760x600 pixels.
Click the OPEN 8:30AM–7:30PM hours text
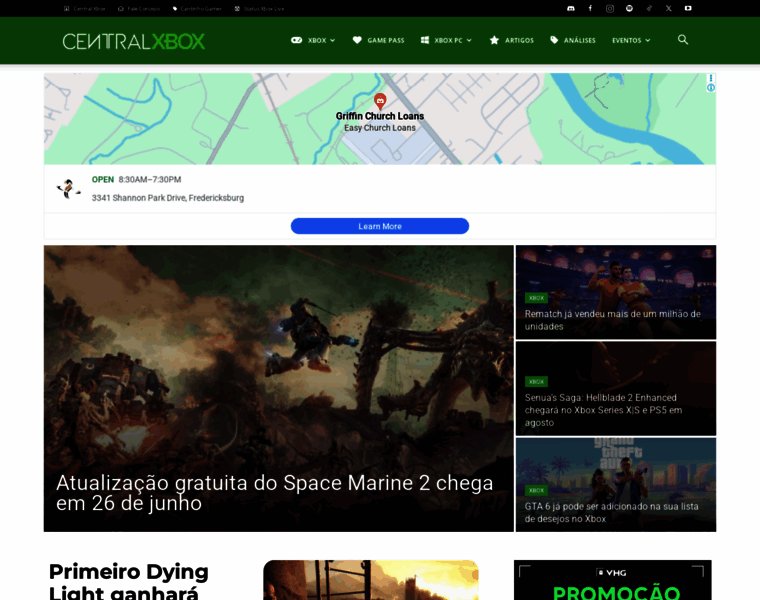[x=136, y=179]
